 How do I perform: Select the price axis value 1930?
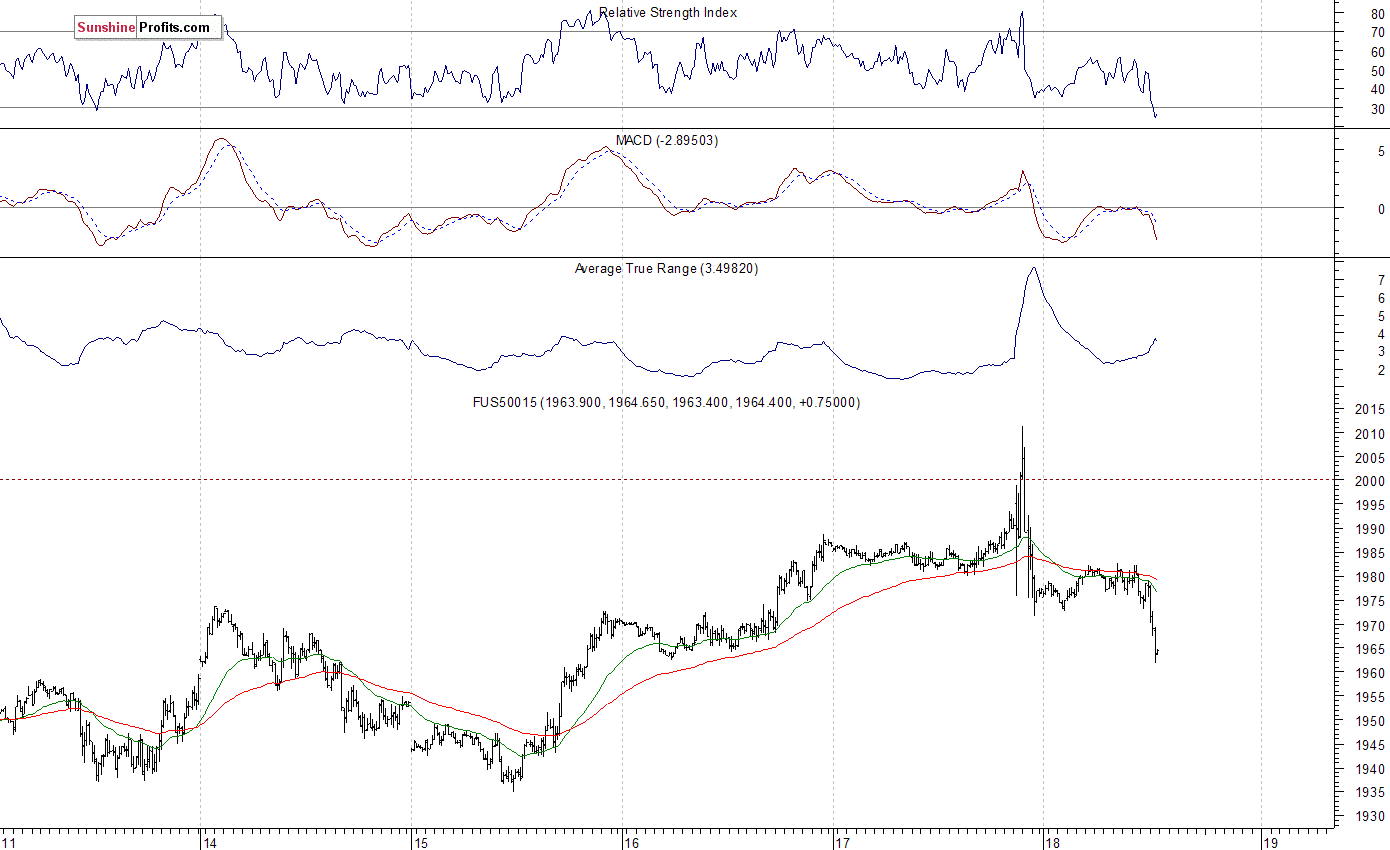point(1372,818)
